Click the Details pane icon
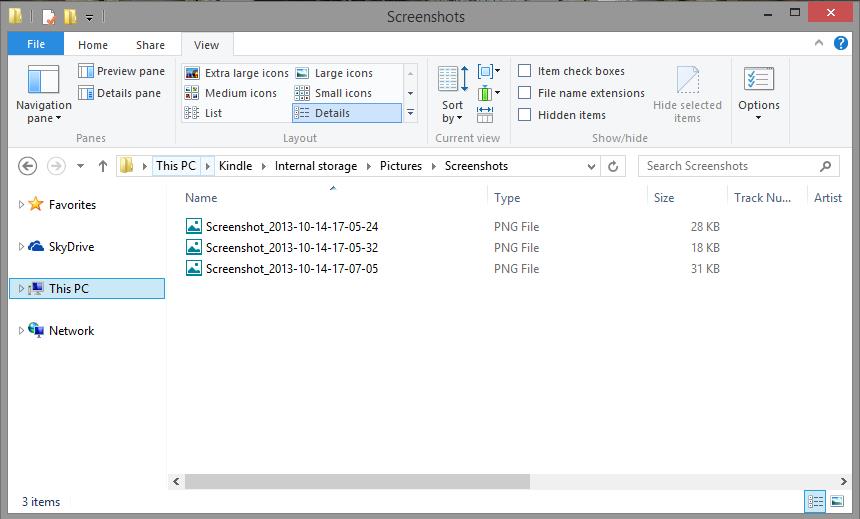 (87, 93)
